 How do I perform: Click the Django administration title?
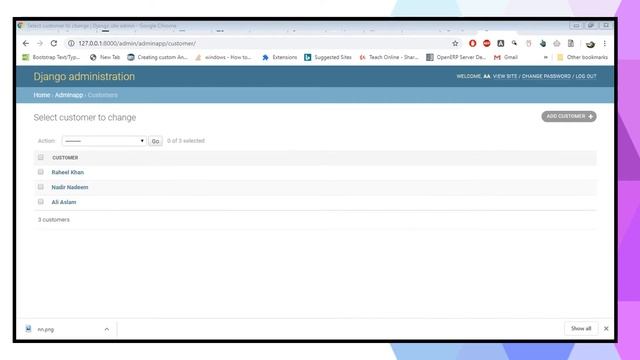[84, 77]
